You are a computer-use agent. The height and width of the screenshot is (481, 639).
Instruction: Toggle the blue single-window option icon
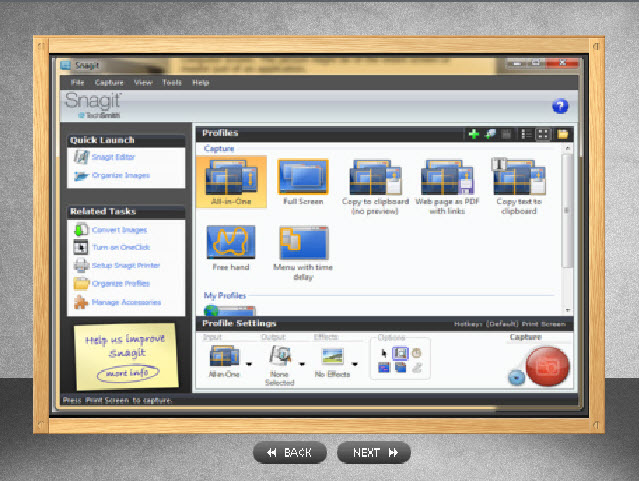point(384,368)
